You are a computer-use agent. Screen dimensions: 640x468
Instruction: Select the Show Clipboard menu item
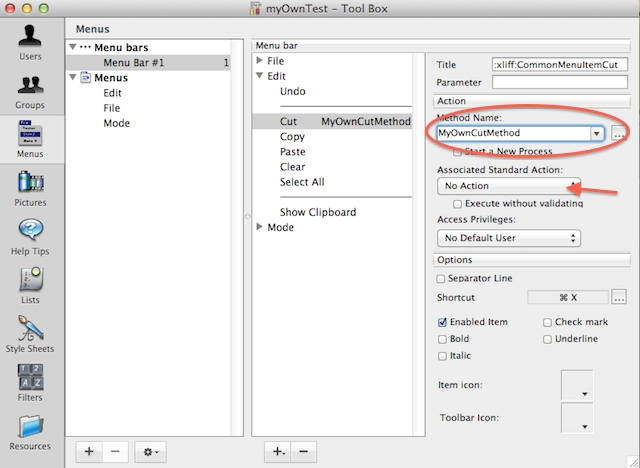coord(317,212)
